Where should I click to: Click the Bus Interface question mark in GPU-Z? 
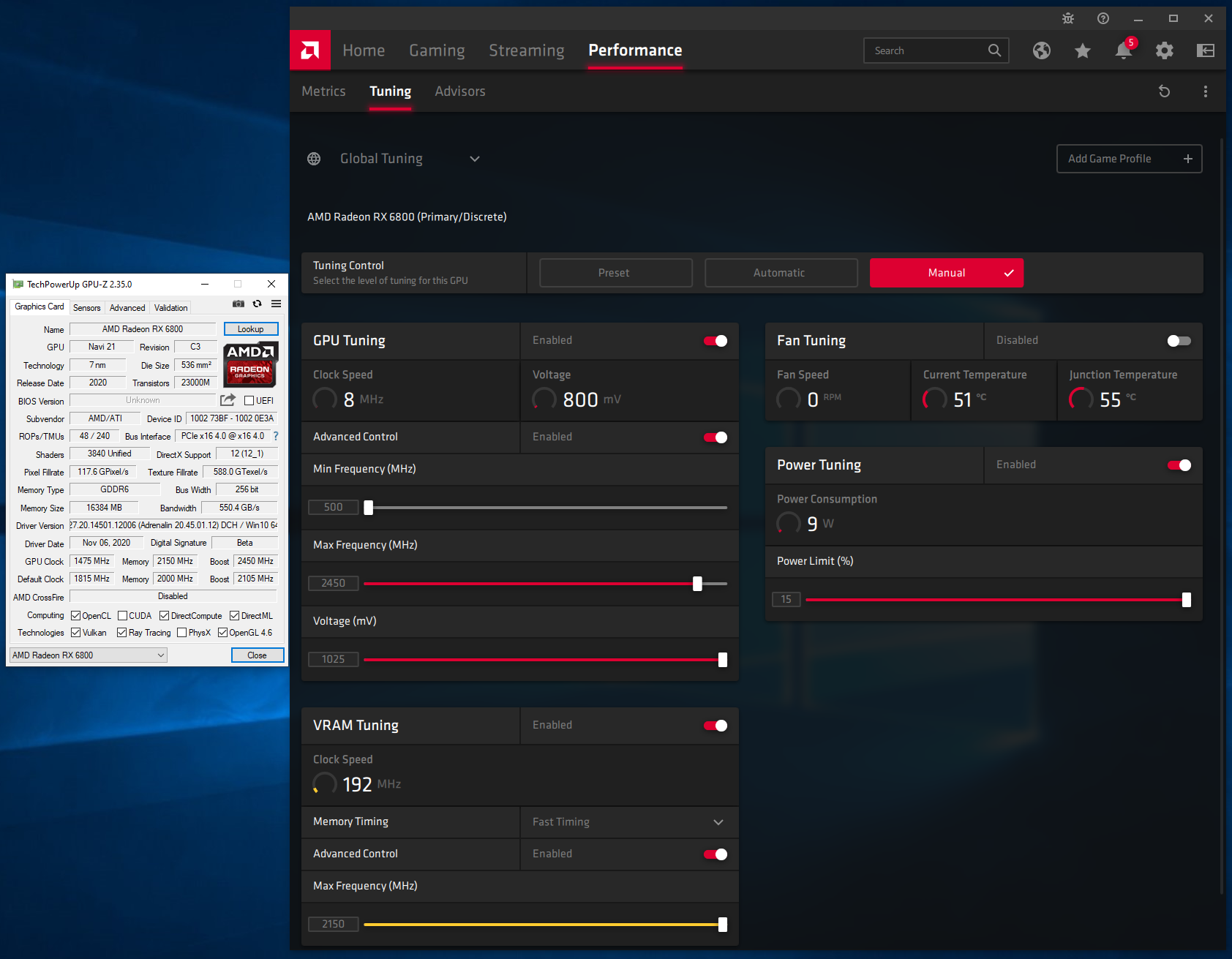click(276, 436)
